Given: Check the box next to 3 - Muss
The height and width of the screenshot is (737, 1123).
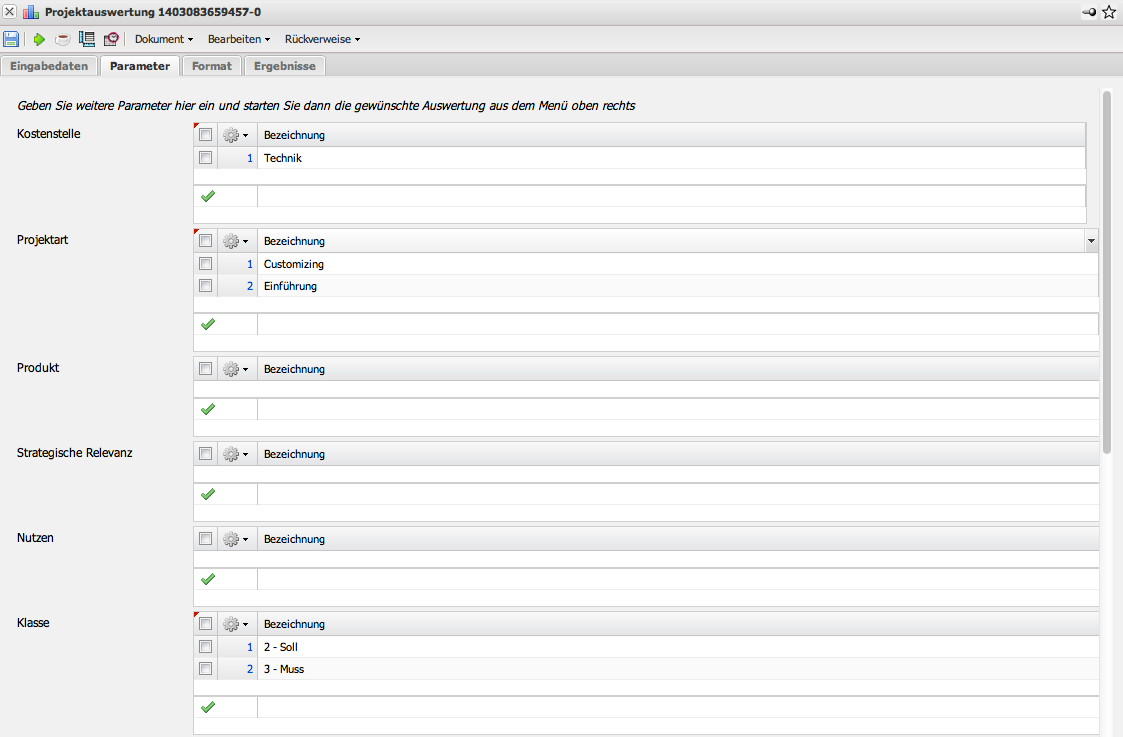Looking at the screenshot, I should click(205, 669).
